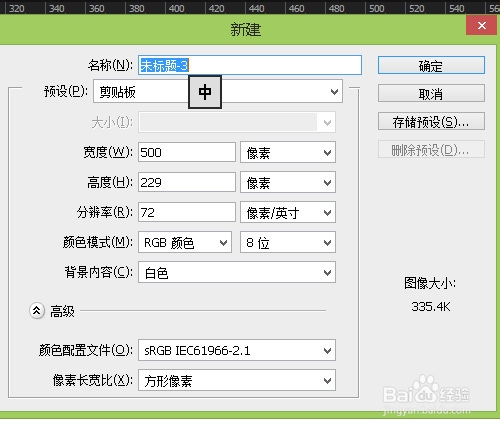500x428 pixels.
Task: Click the 存储预设(S)... button
Action: 431,121
